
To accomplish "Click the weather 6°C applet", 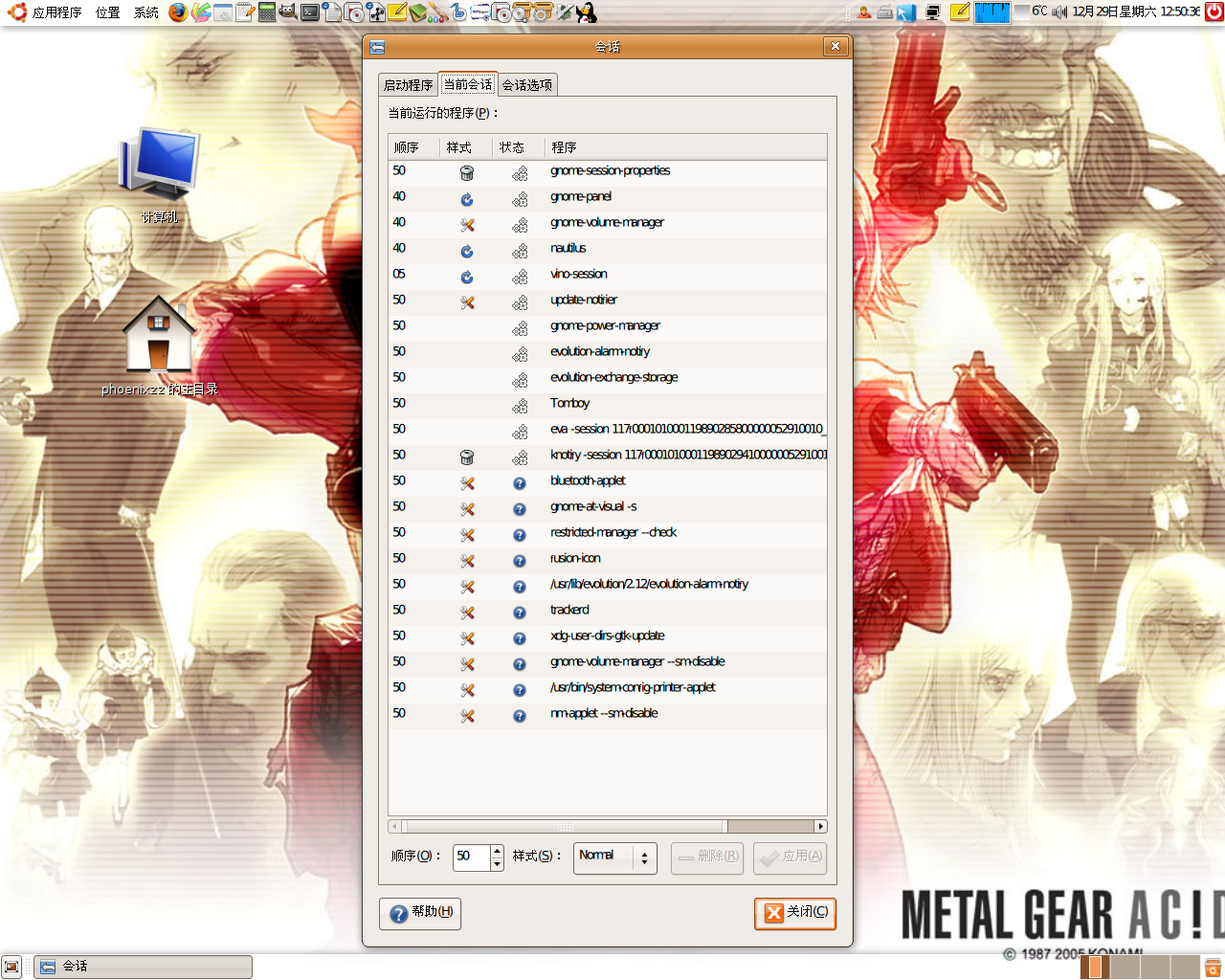I will (x=1030, y=11).
